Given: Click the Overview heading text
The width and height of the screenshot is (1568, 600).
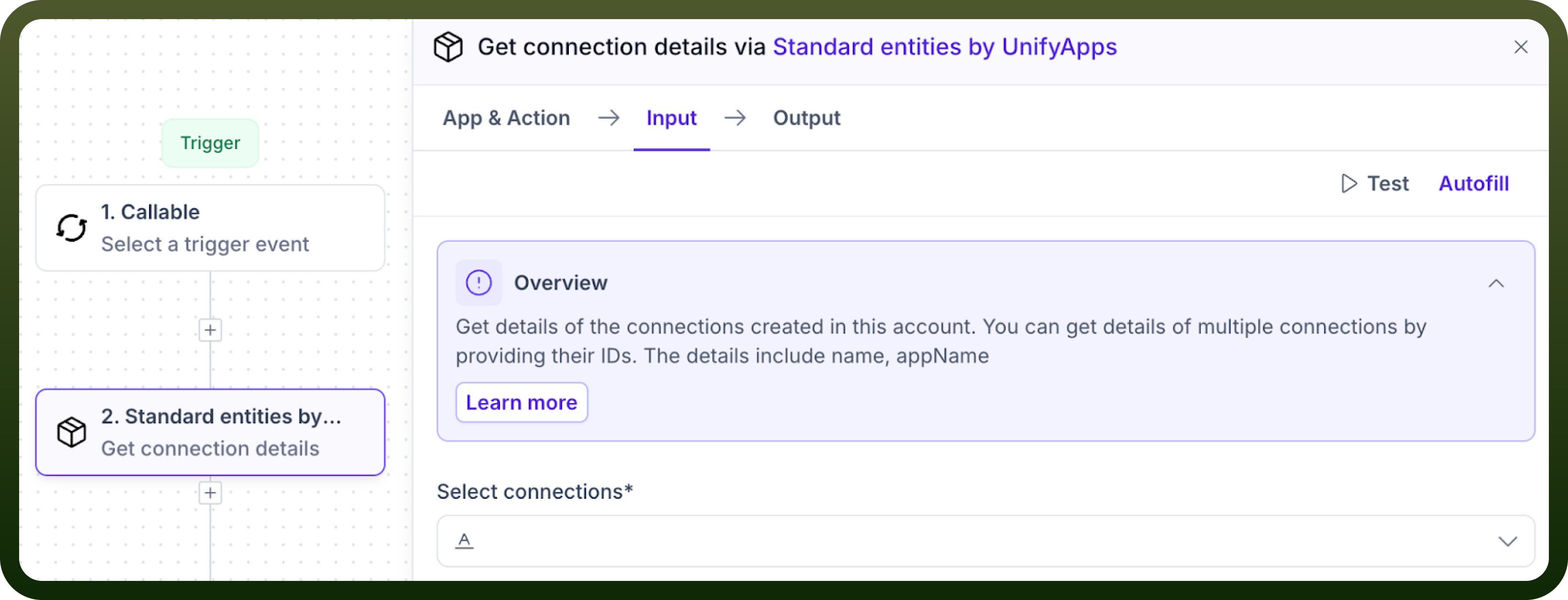Looking at the screenshot, I should (561, 283).
